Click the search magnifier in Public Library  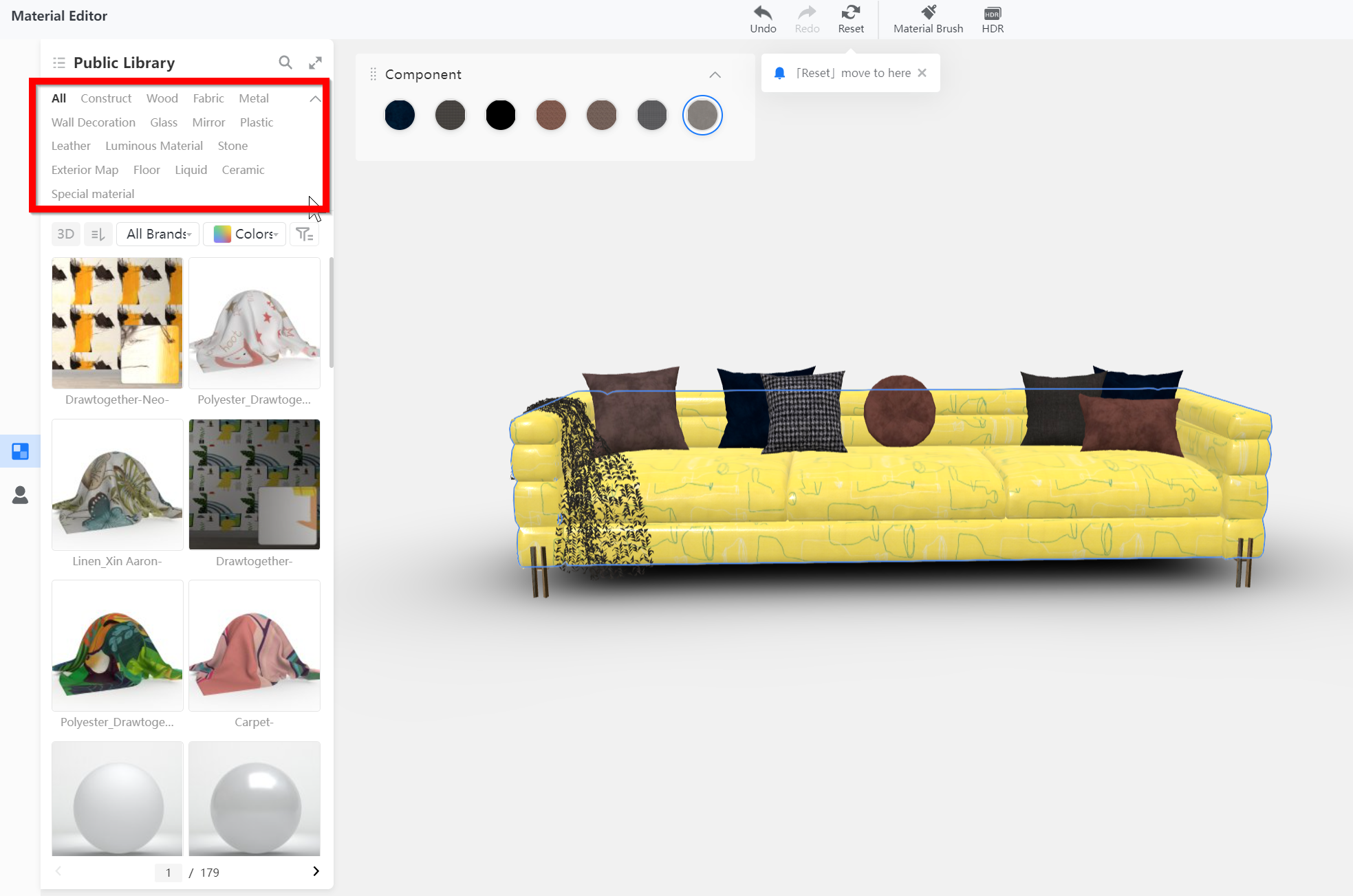pos(285,63)
